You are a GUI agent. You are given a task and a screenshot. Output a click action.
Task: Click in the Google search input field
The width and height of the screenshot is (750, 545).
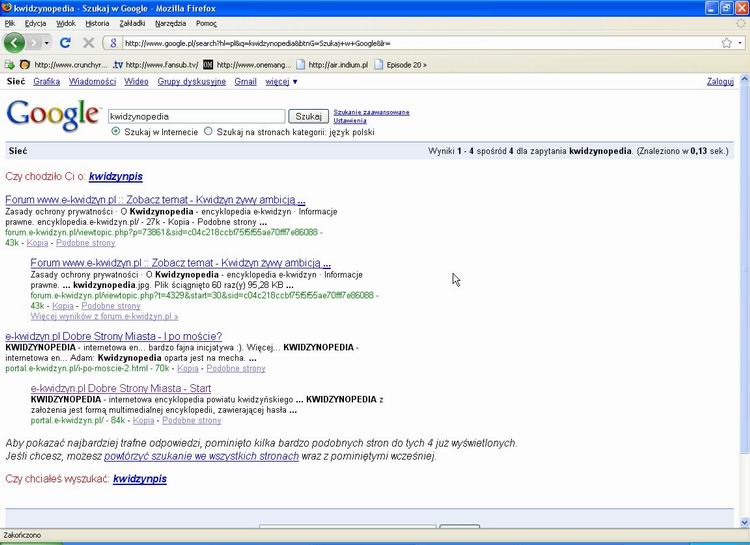click(195, 116)
